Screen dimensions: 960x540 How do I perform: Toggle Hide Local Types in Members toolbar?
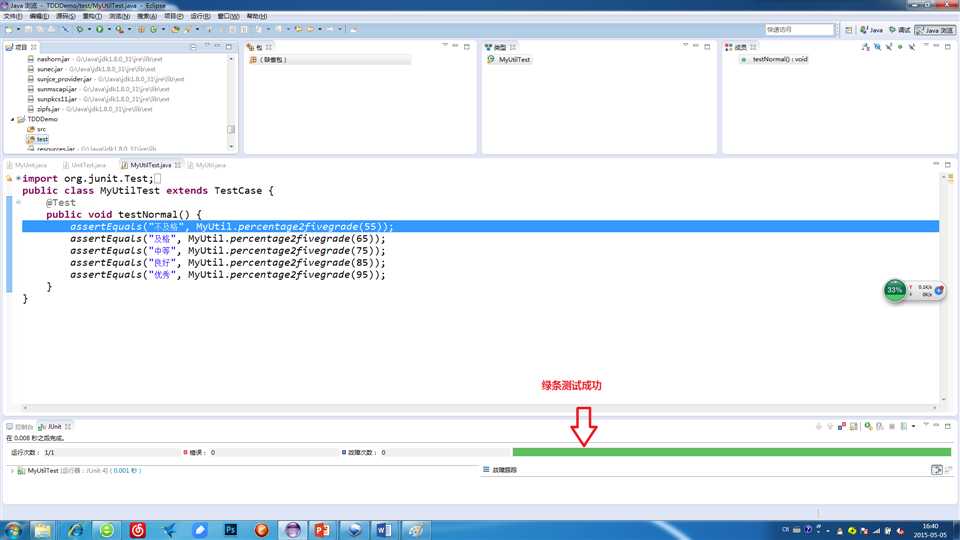912,47
